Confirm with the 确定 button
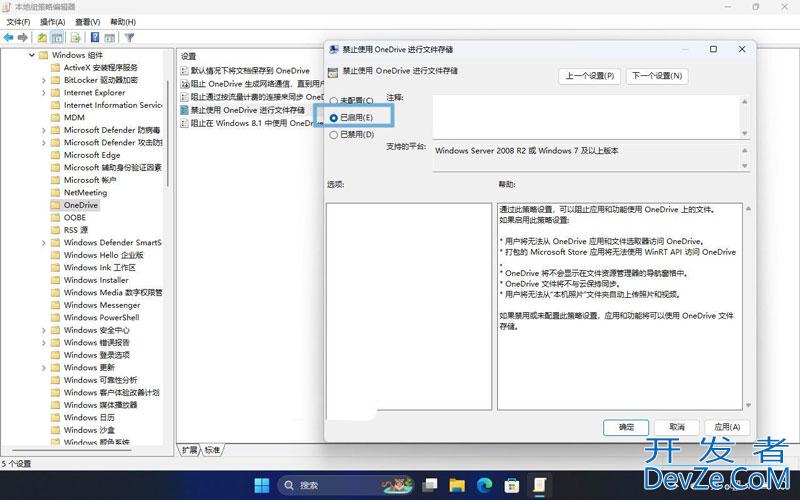 626,428
